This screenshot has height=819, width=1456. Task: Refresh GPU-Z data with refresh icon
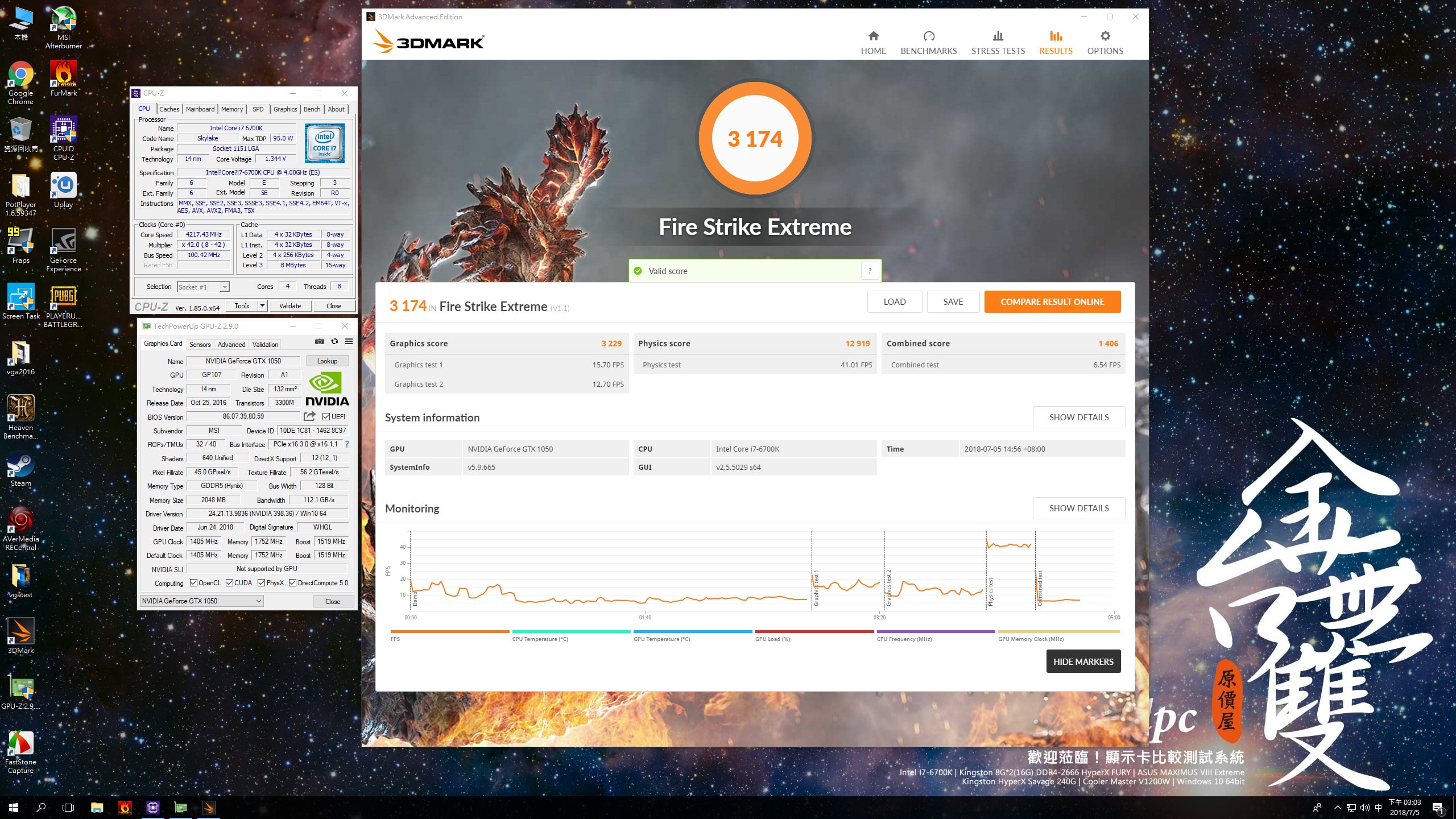pyautogui.click(x=334, y=341)
